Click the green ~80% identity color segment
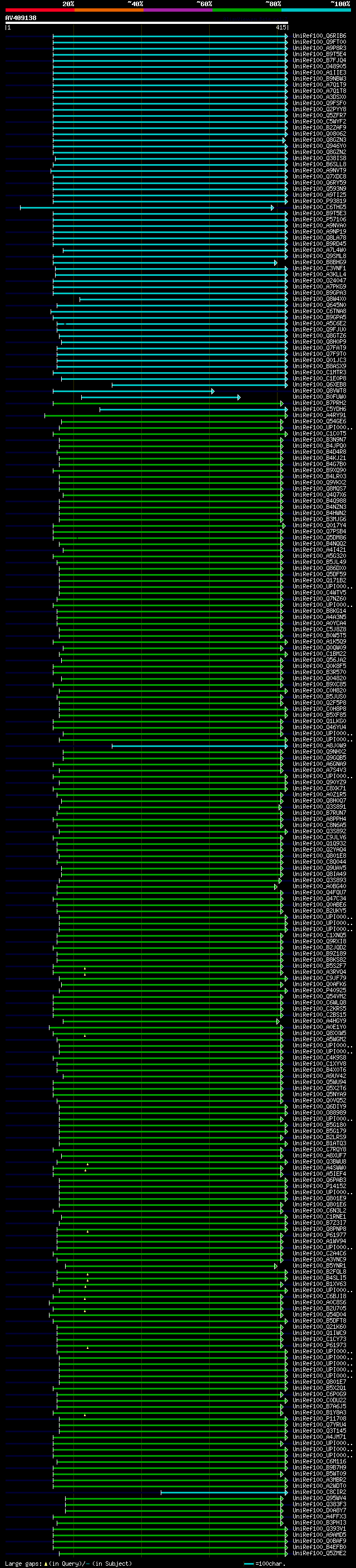This screenshot has height=1568, width=356. (247, 10)
